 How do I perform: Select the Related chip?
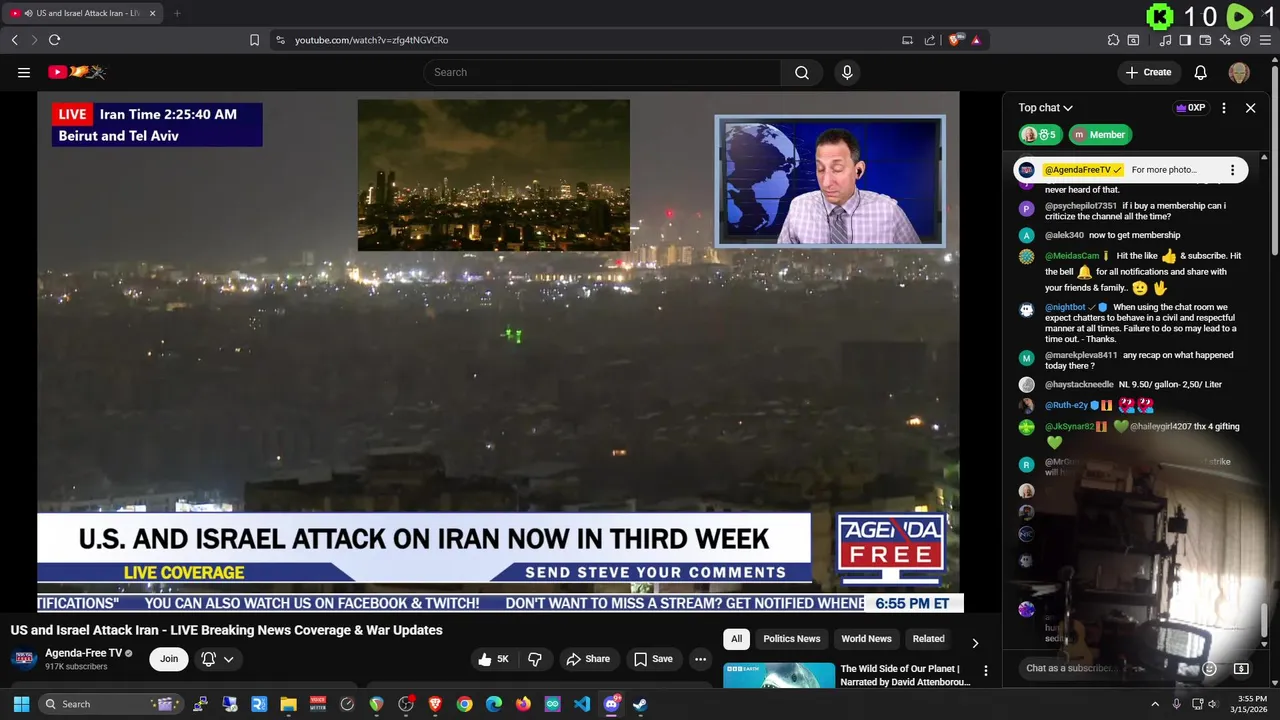point(928,639)
